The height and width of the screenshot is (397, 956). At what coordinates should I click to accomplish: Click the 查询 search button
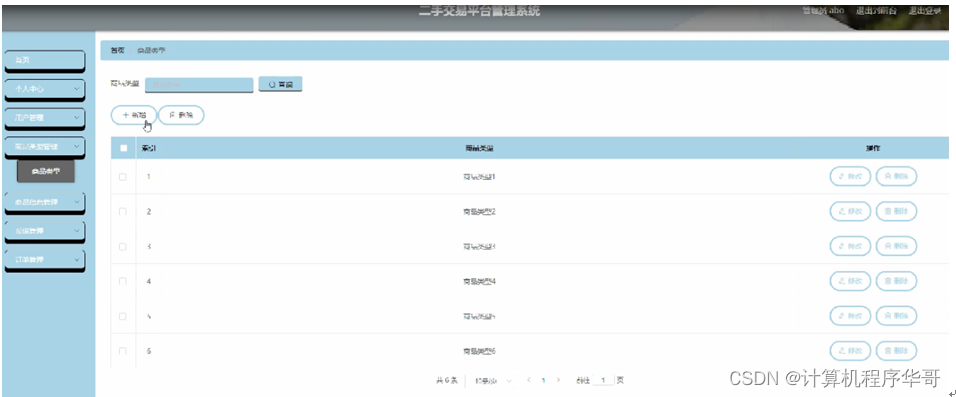tap(280, 84)
